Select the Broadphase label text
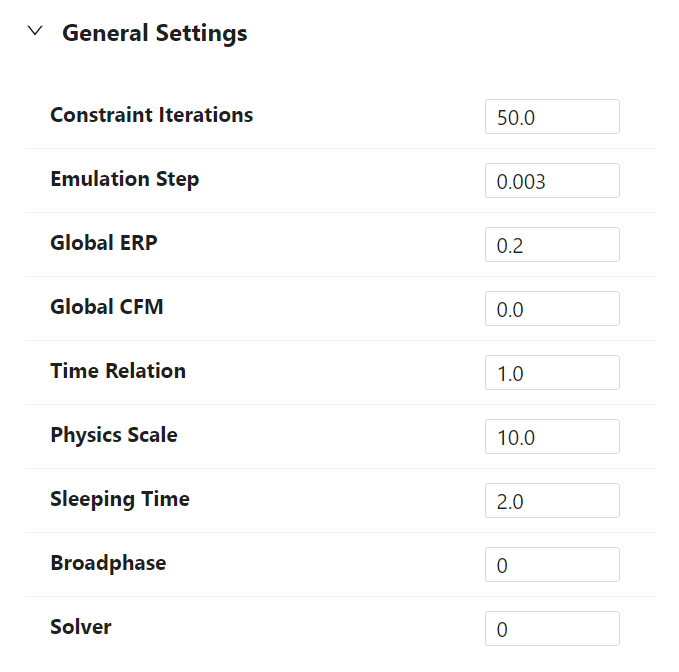679x672 pixels. coord(108,563)
